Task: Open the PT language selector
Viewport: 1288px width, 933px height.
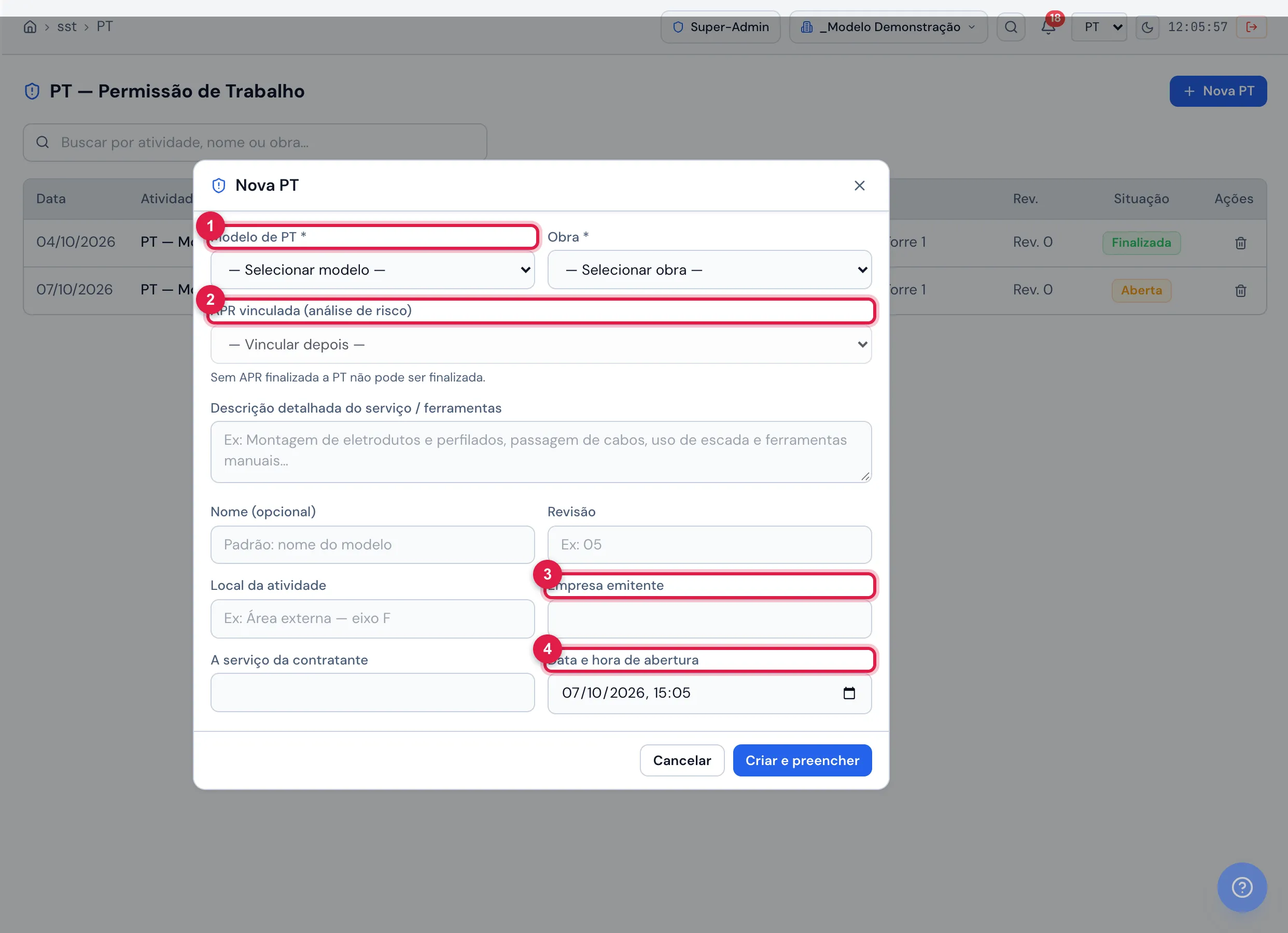Action: [x=1099, y=26]
